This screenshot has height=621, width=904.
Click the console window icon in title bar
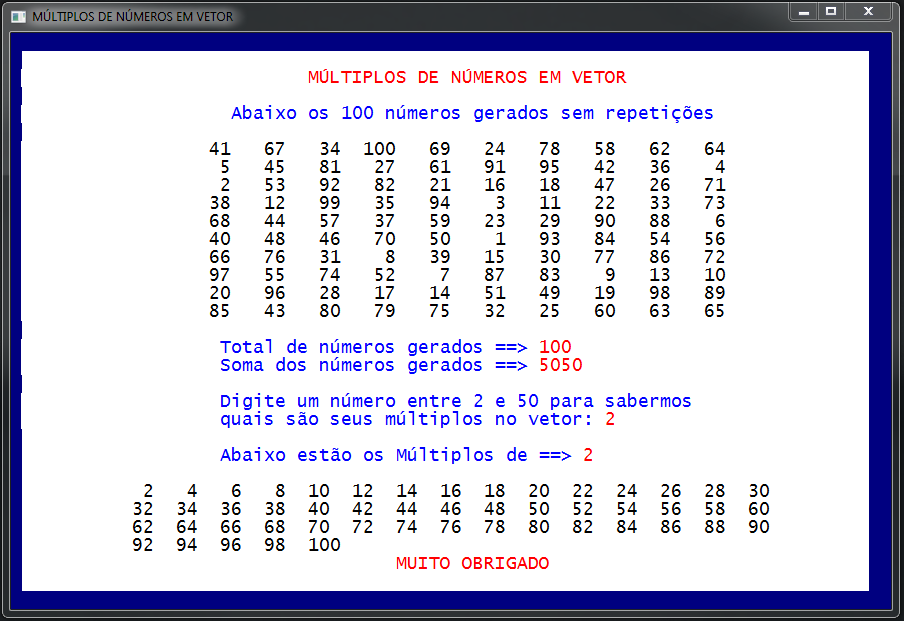[x=18, y=17]
